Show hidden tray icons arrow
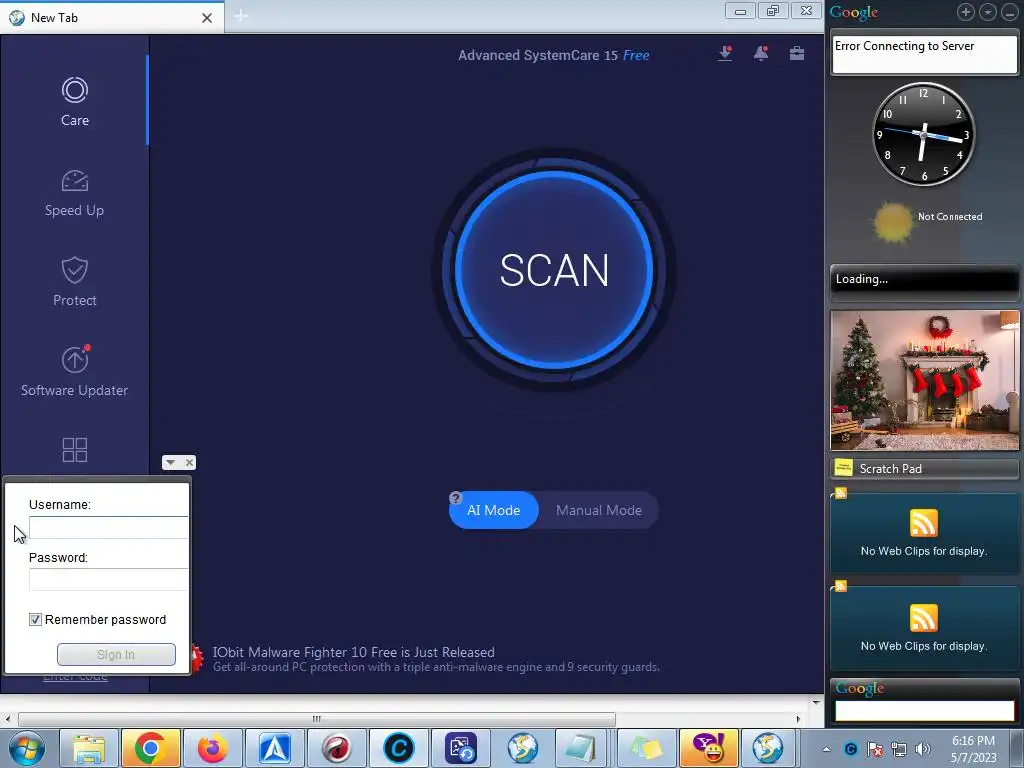The width and height of the screenshot is (1024, 768). click(x=826, y=749)
